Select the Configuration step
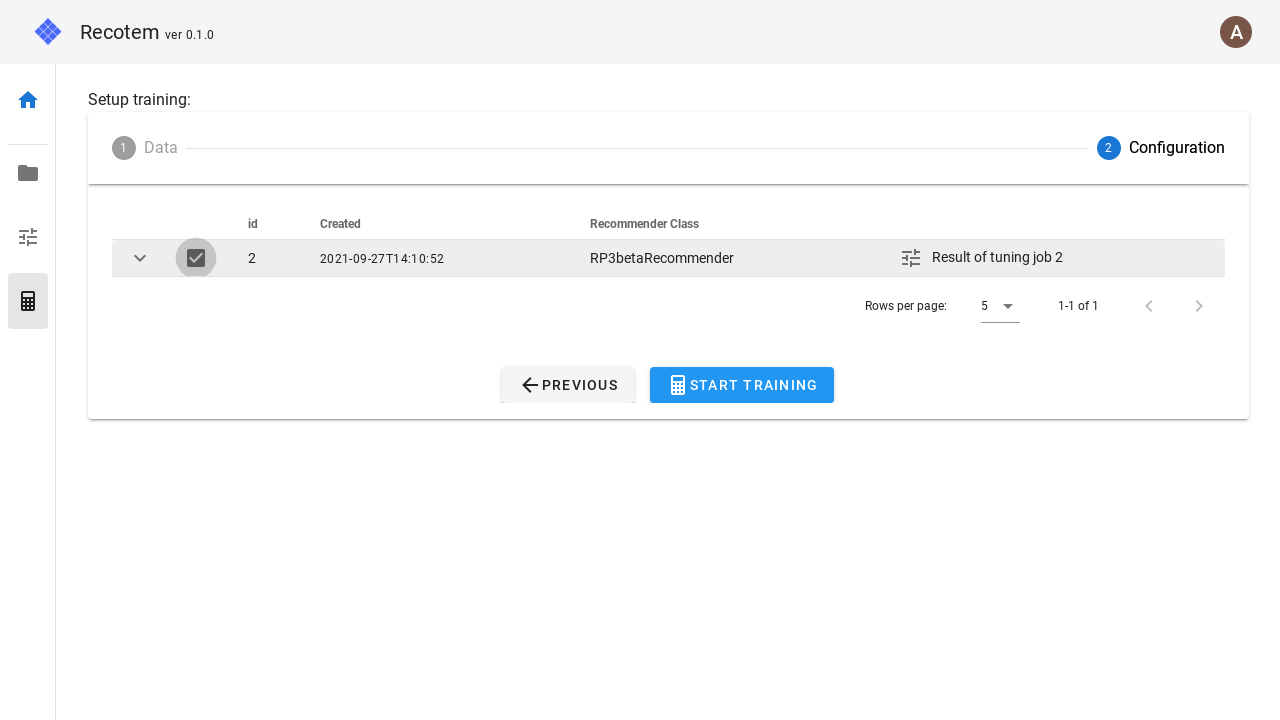 pyautogui.click(x=1160, y=148)
